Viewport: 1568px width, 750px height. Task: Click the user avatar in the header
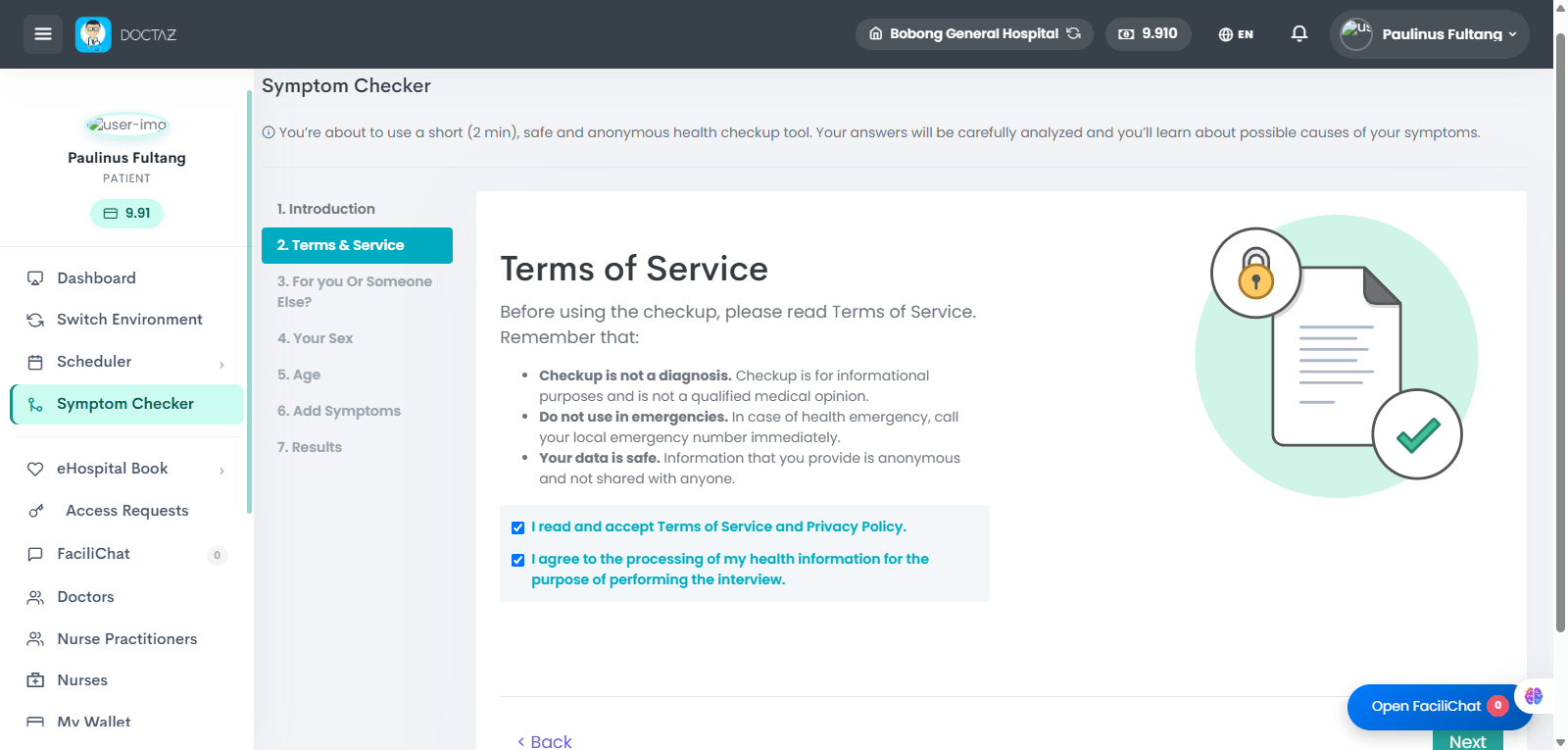pos(1356,34)
